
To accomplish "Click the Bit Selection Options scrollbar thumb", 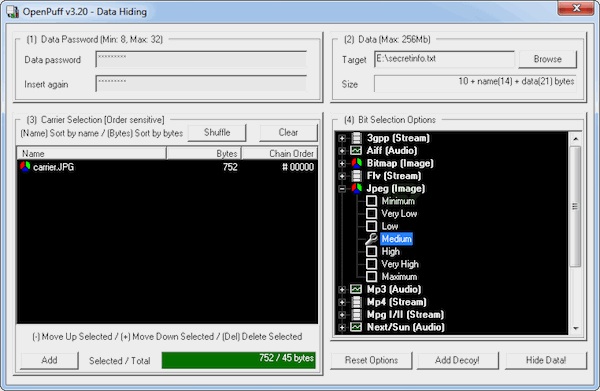I will (575, 207).
